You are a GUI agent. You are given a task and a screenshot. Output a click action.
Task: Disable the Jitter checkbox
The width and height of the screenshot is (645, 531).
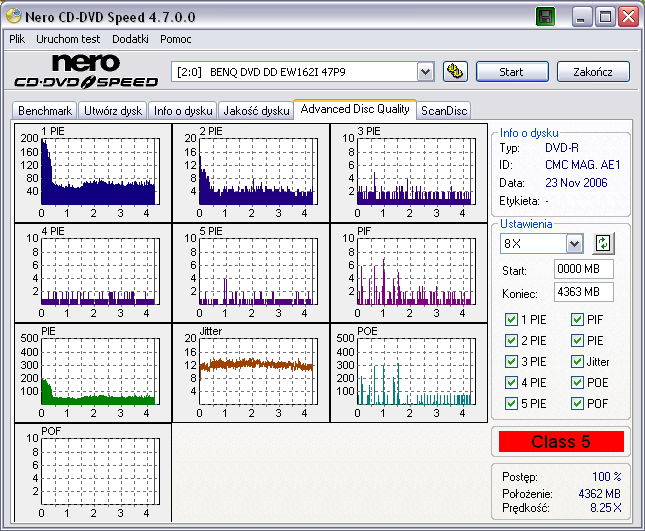[578, 362]
